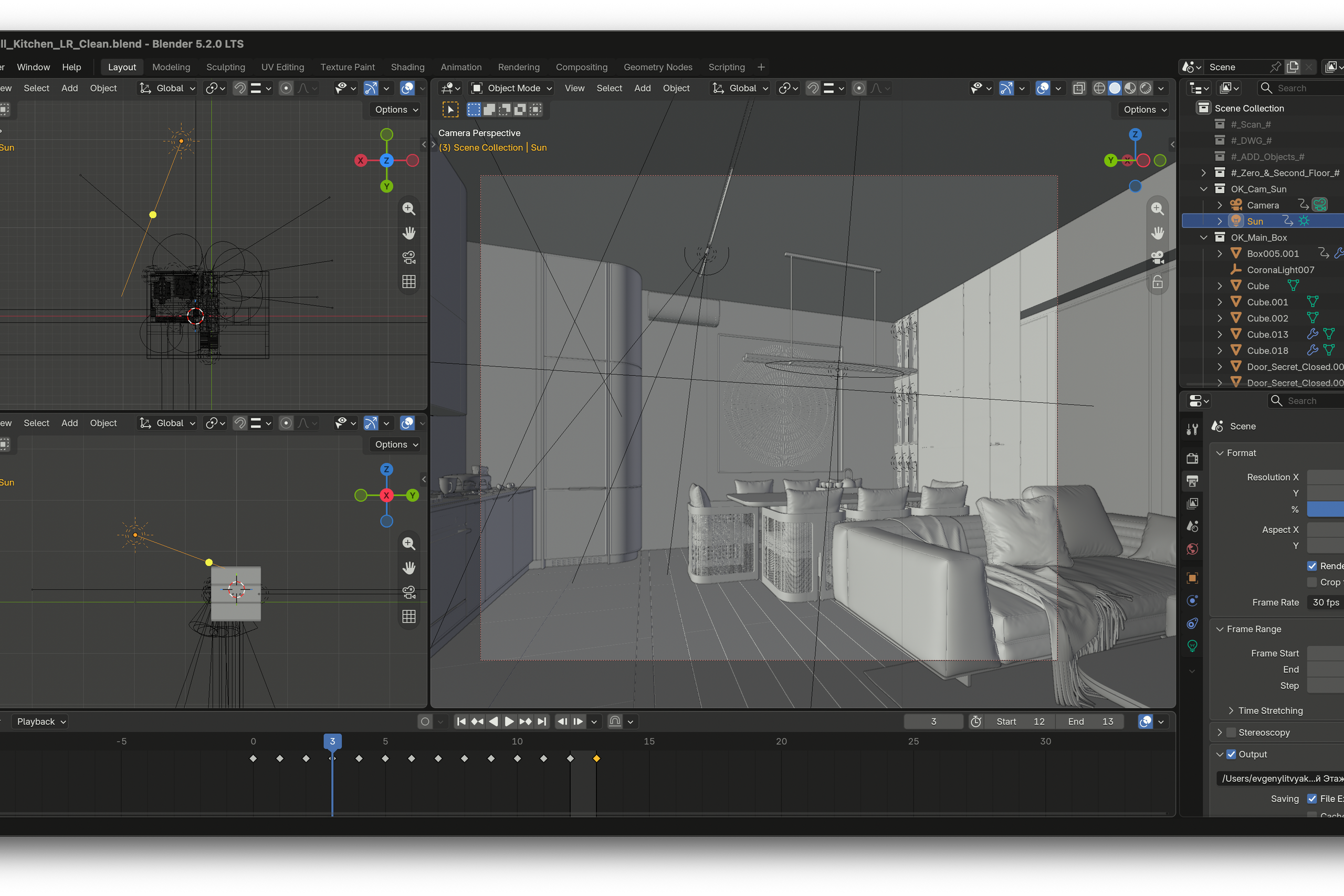Toggle the Output panel checkbox

(x=1232, y=754)
